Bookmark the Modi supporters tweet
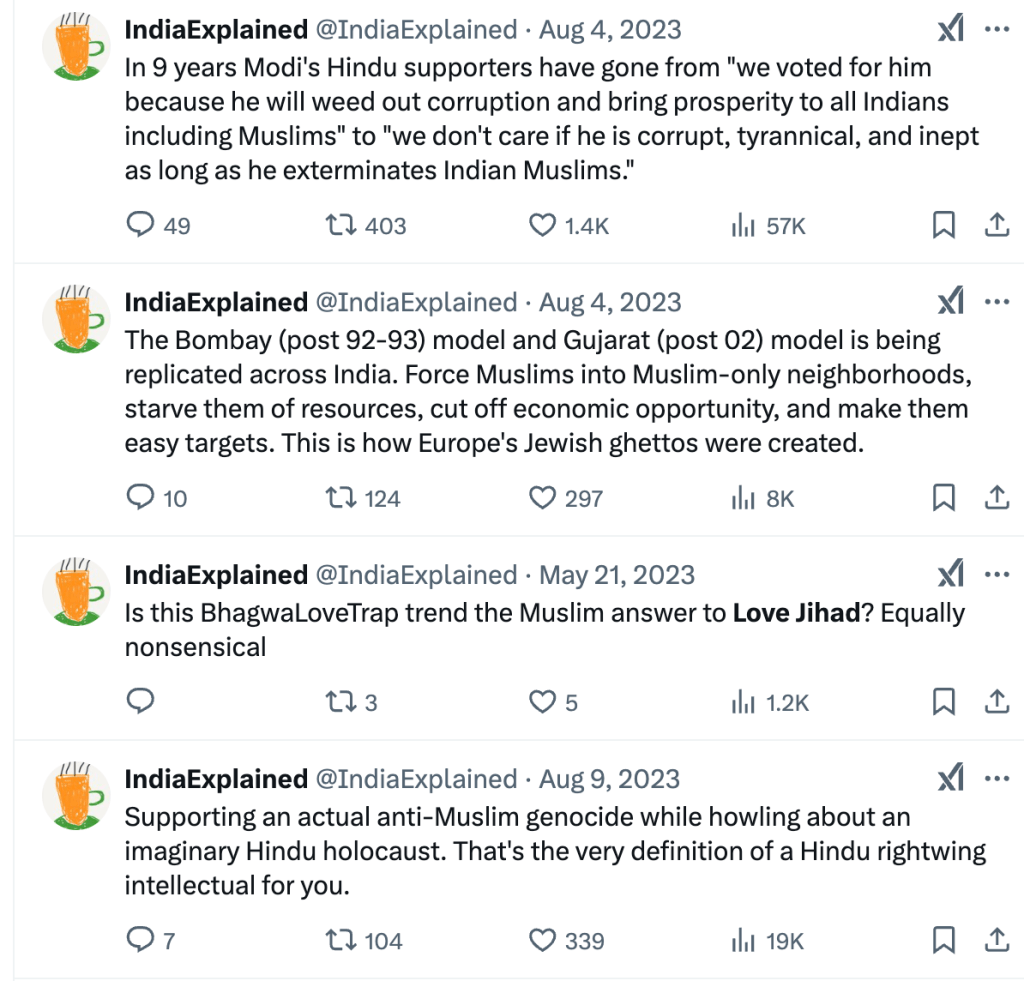This screenshot has height=981, width=1024. [x=943, y=226]
